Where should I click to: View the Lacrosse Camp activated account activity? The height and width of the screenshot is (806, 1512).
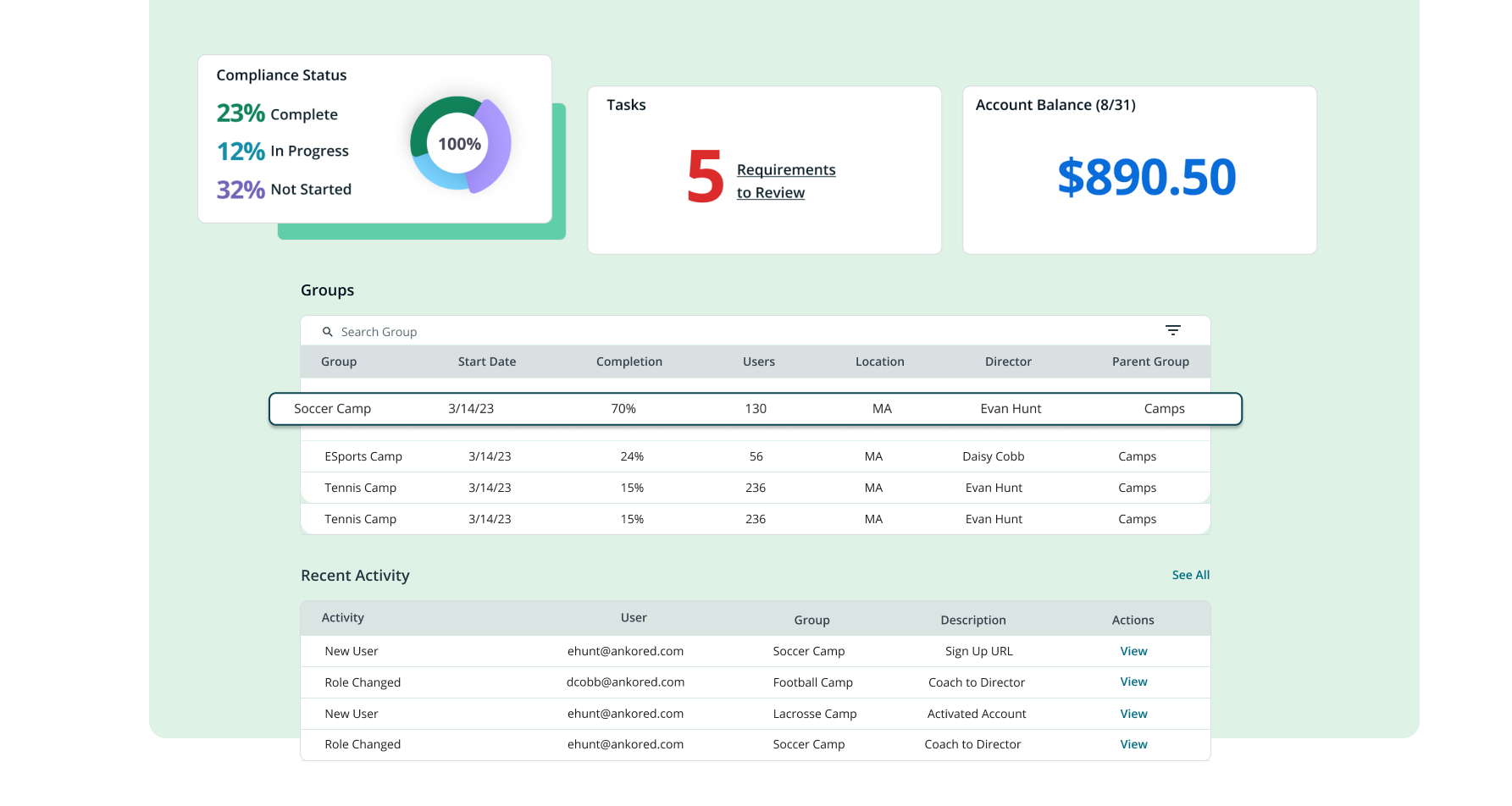point(1133,714)
